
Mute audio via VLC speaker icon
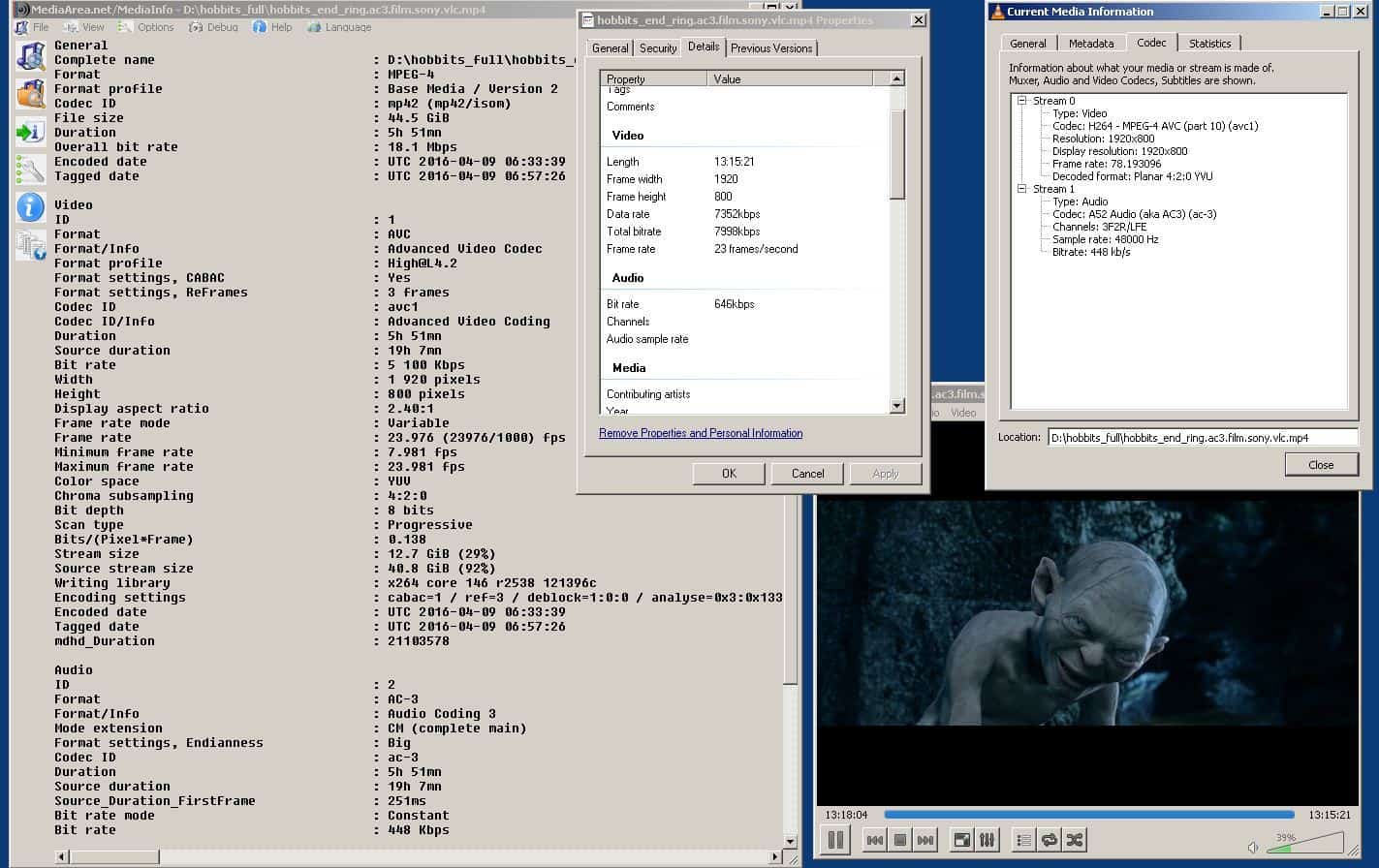(x=1253, y=847)
